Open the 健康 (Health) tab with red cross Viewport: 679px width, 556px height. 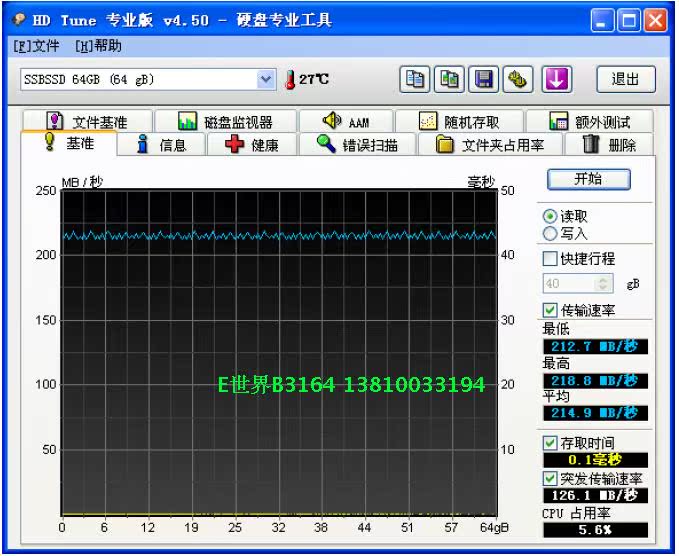coord(251,145)
